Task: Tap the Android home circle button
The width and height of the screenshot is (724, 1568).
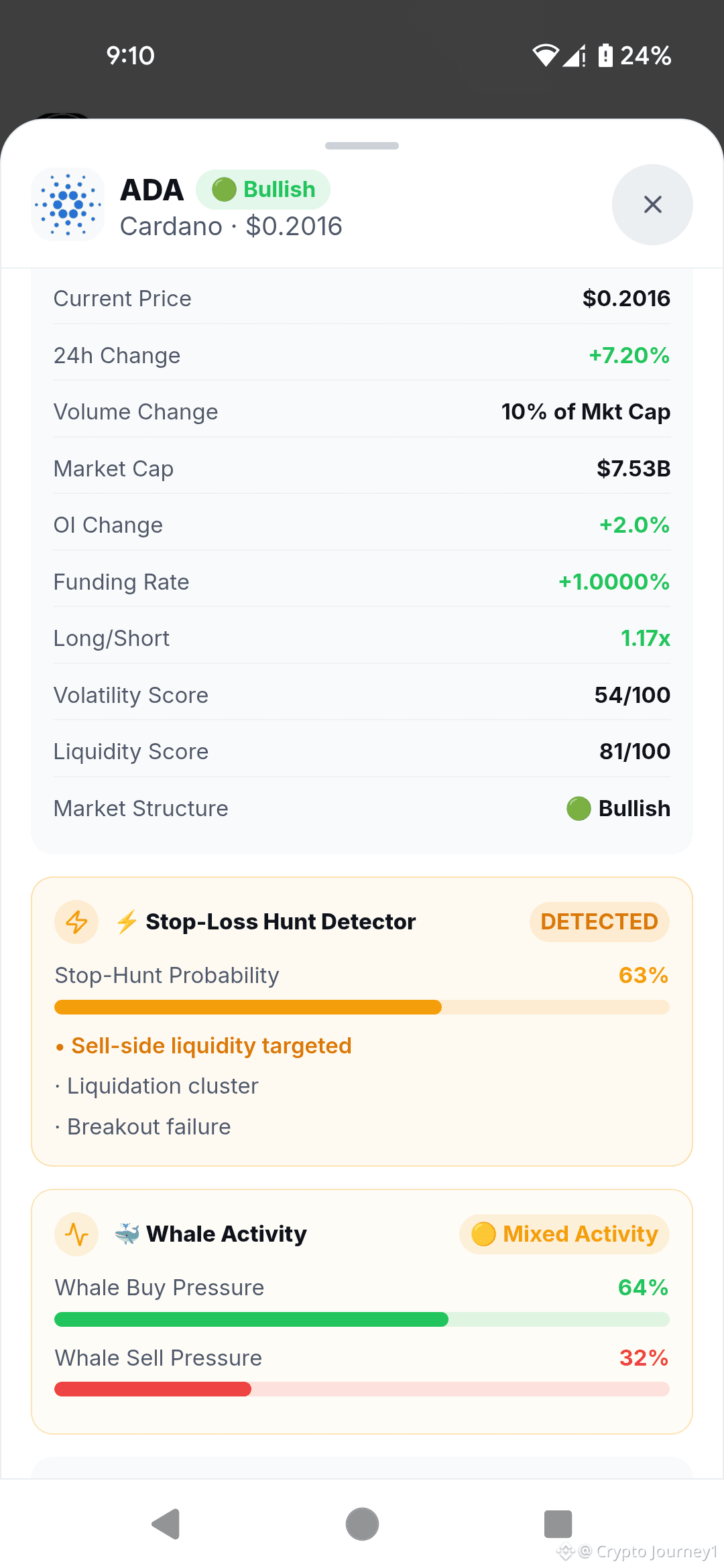Action: pos(362,1524)
